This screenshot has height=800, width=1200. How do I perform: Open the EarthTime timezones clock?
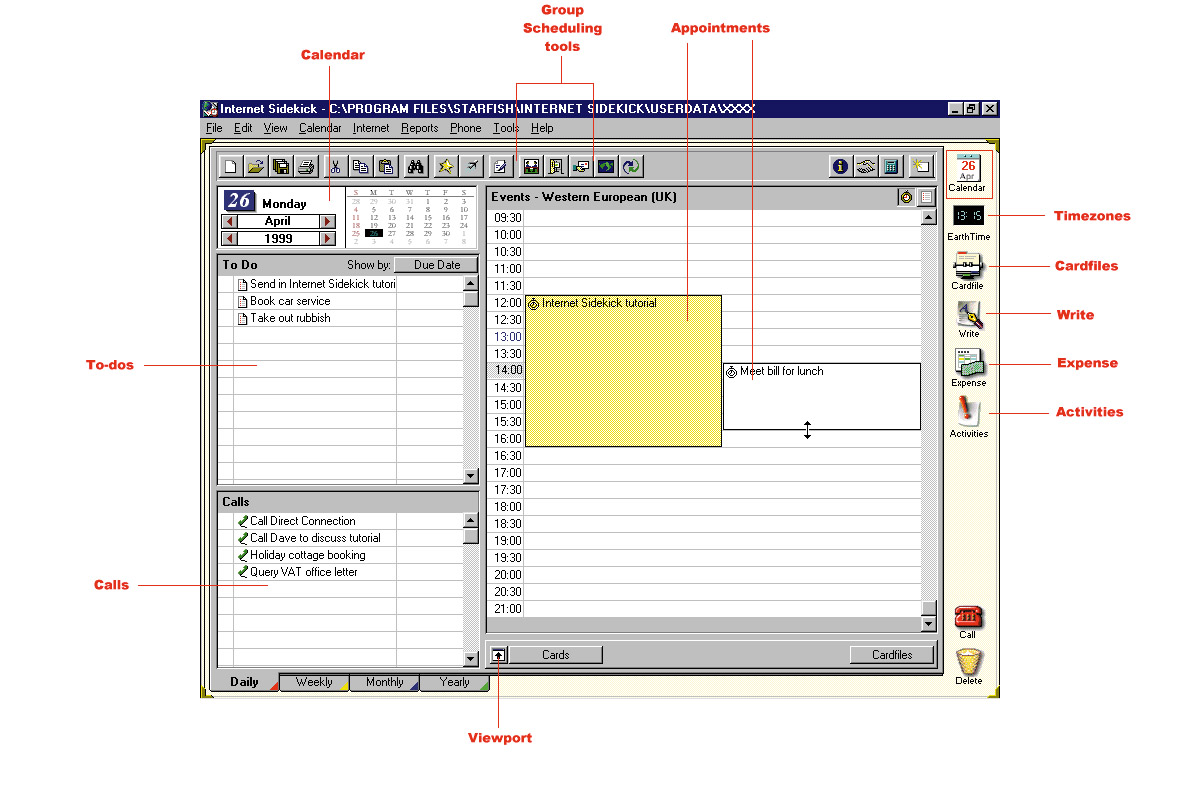pyautogui.click(x=967, y=216)
